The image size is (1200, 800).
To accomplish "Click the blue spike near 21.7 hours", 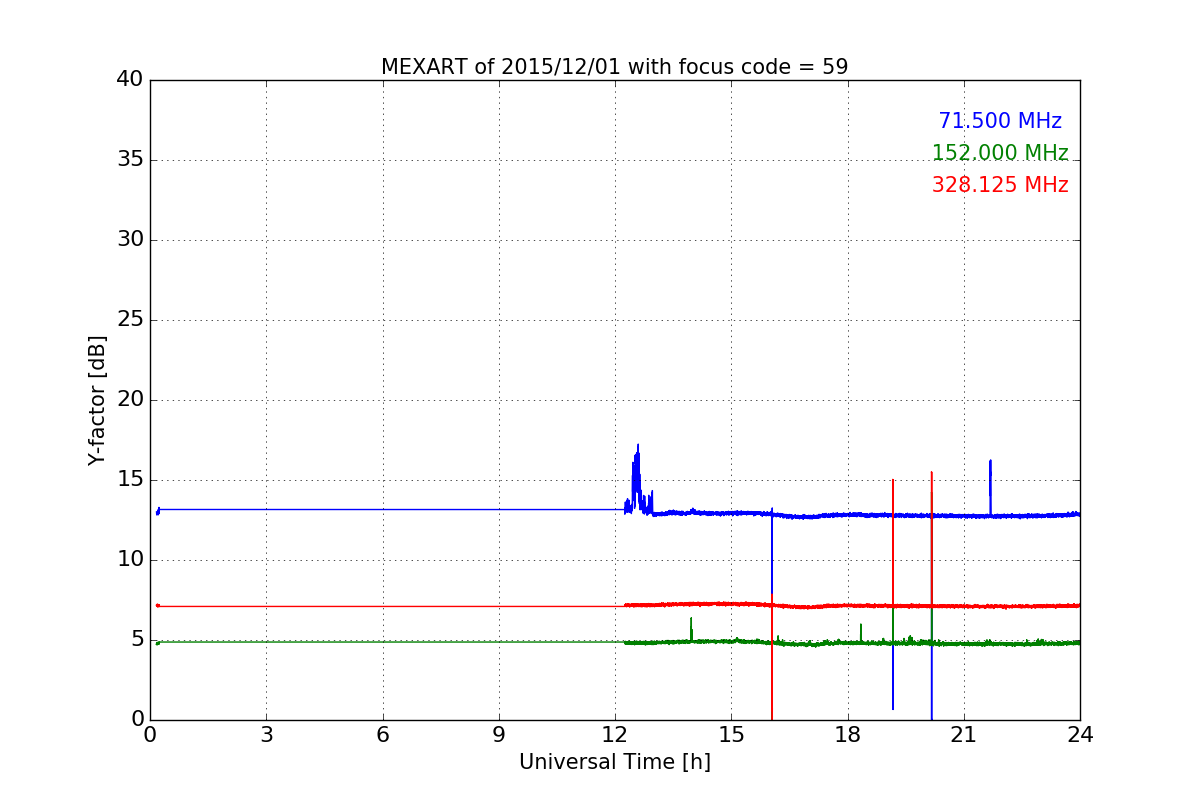I will [x=990, y=487].
